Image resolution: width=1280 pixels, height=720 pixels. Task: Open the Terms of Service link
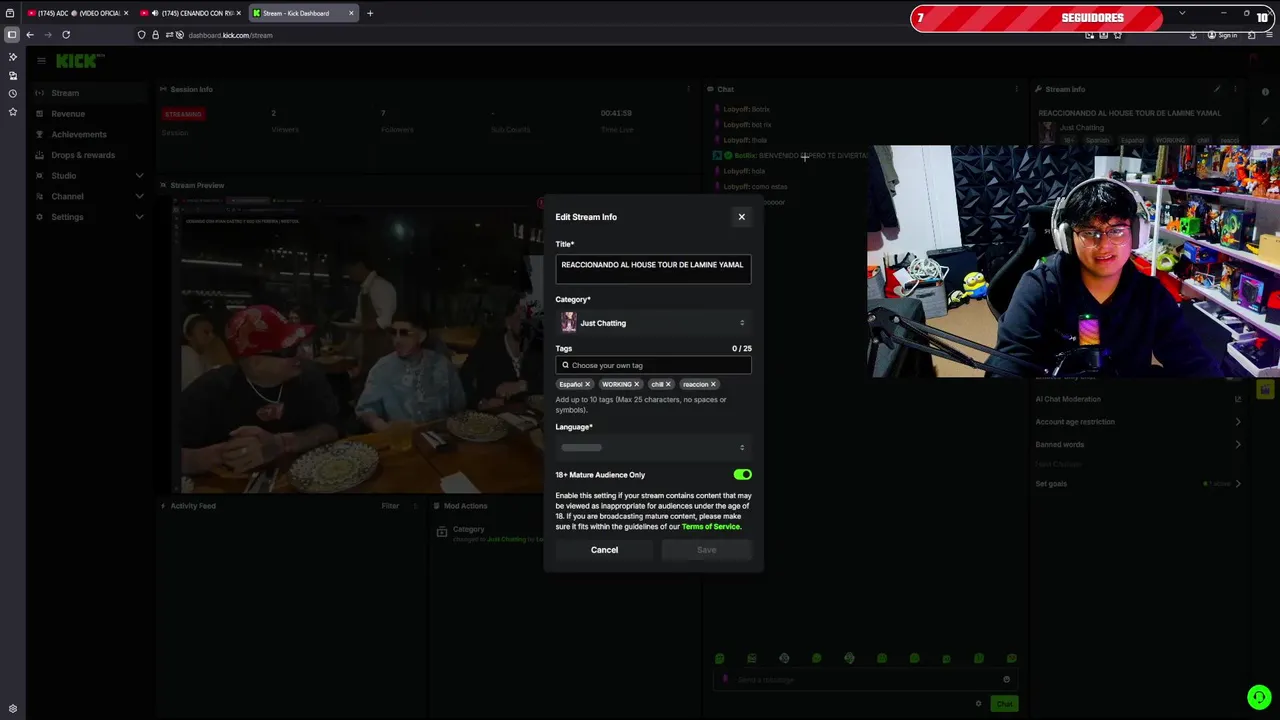pos(711,527)
